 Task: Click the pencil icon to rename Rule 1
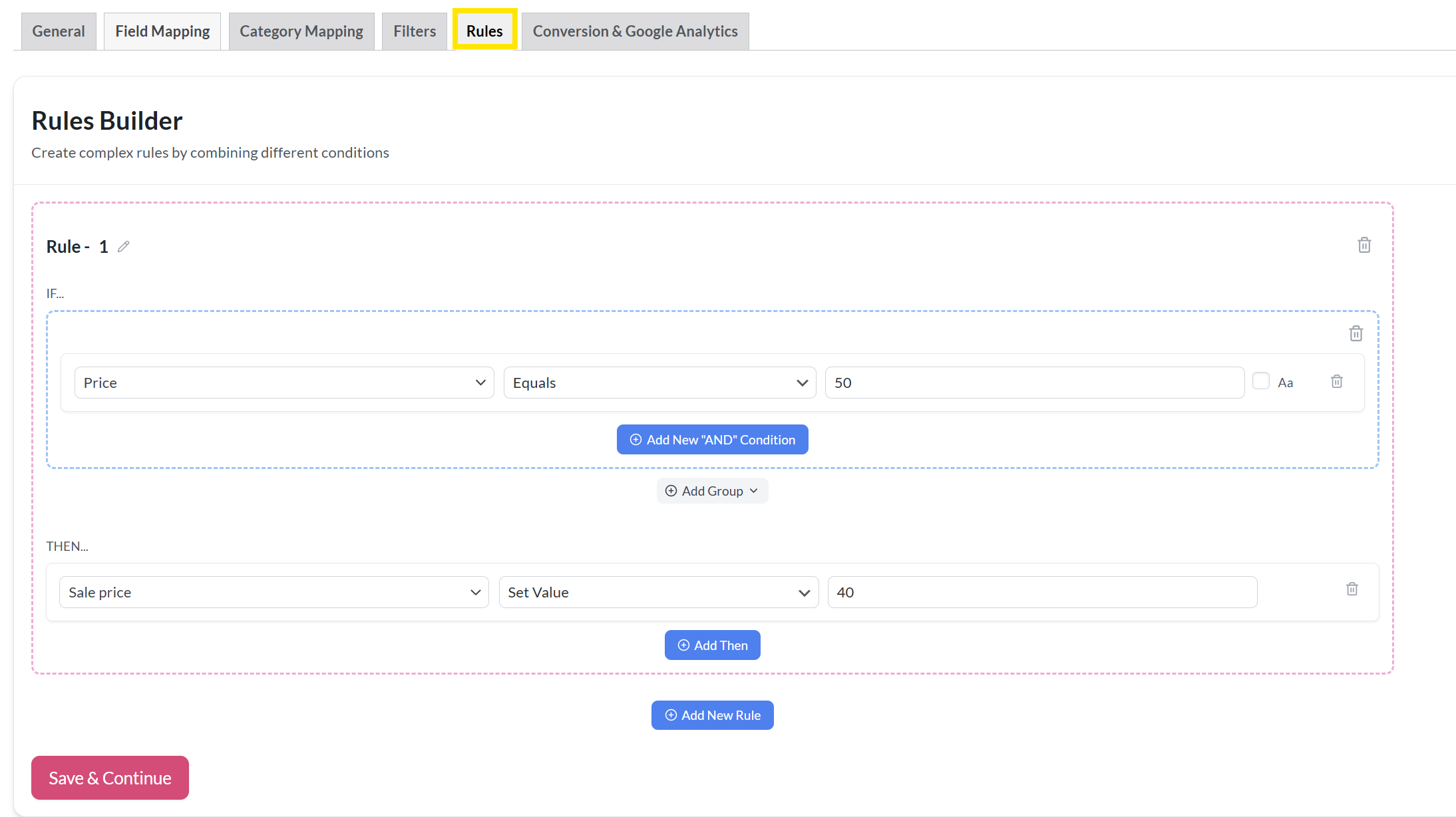point(124,247)
